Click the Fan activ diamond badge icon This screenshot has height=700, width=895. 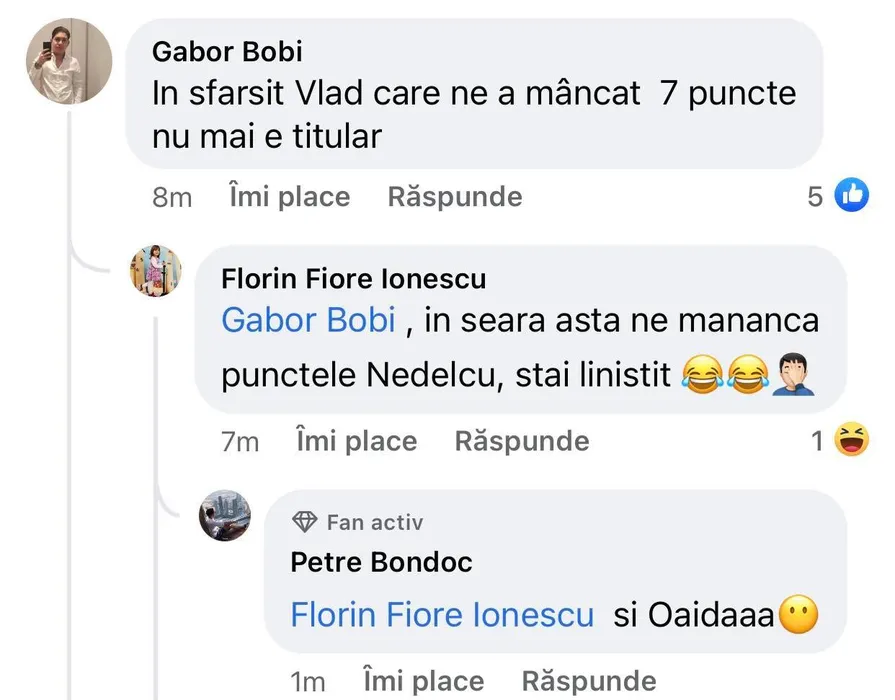click(x=304, y=522)
